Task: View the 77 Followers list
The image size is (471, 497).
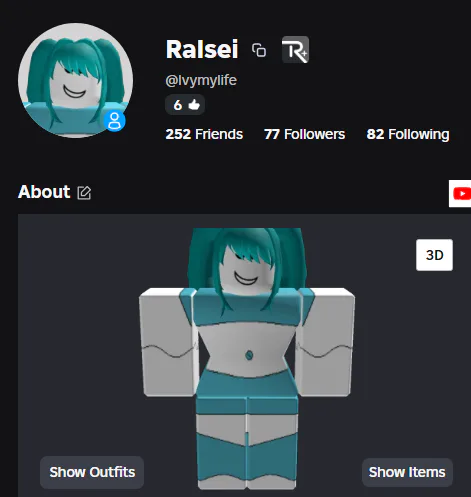Action: click(304, 134)
